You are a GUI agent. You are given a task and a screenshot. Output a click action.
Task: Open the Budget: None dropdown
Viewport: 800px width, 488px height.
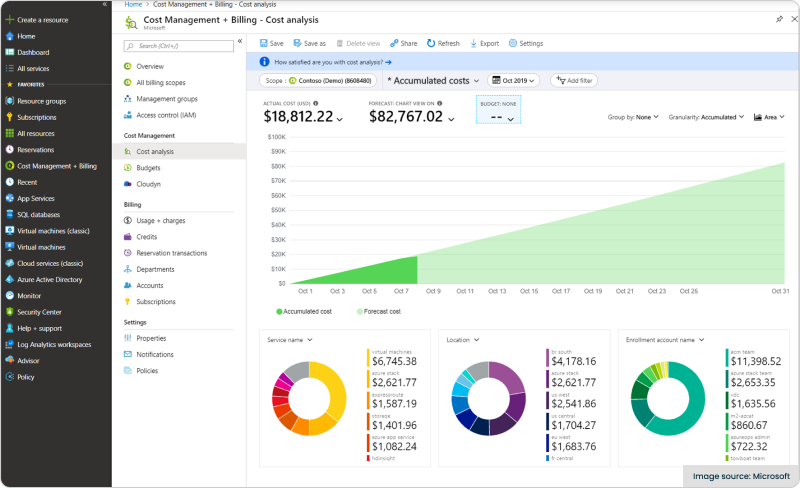[498, 110]
